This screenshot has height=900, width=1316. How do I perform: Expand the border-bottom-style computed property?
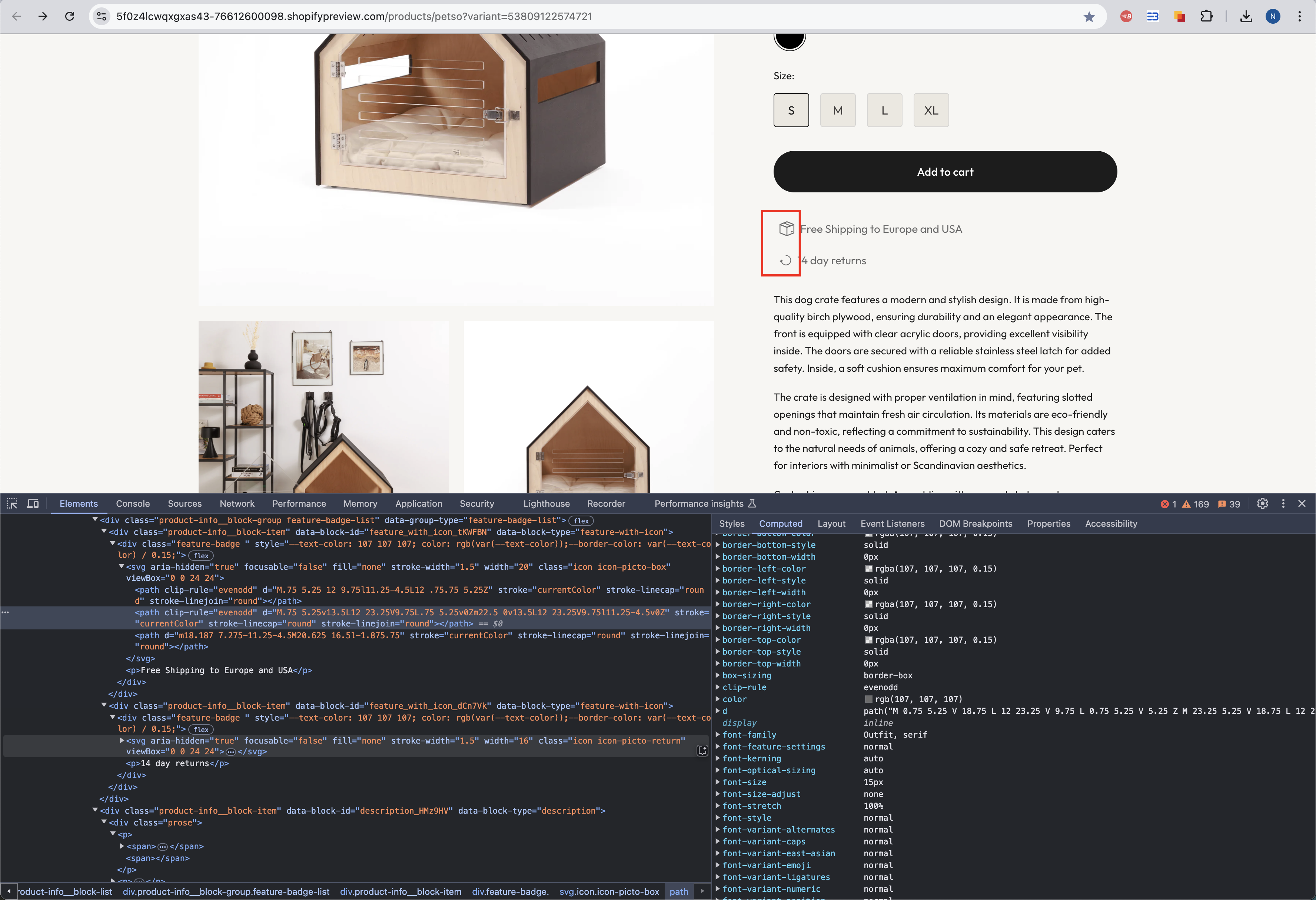pyautogui.click(x=718, y=545)
